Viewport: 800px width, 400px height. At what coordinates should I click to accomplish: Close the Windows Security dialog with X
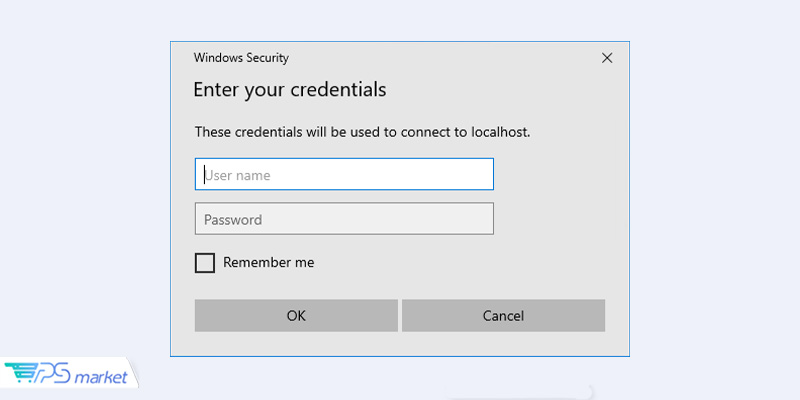(x=607, y=58)
